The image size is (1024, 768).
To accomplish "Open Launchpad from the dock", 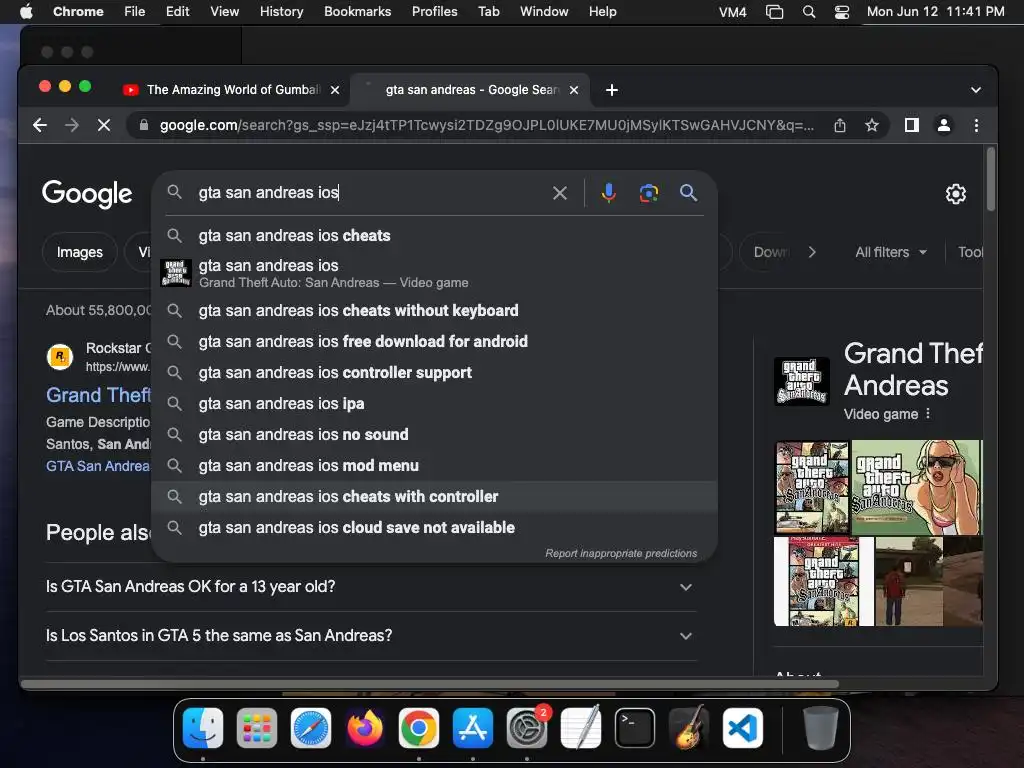I will click(x=257, y=728).
